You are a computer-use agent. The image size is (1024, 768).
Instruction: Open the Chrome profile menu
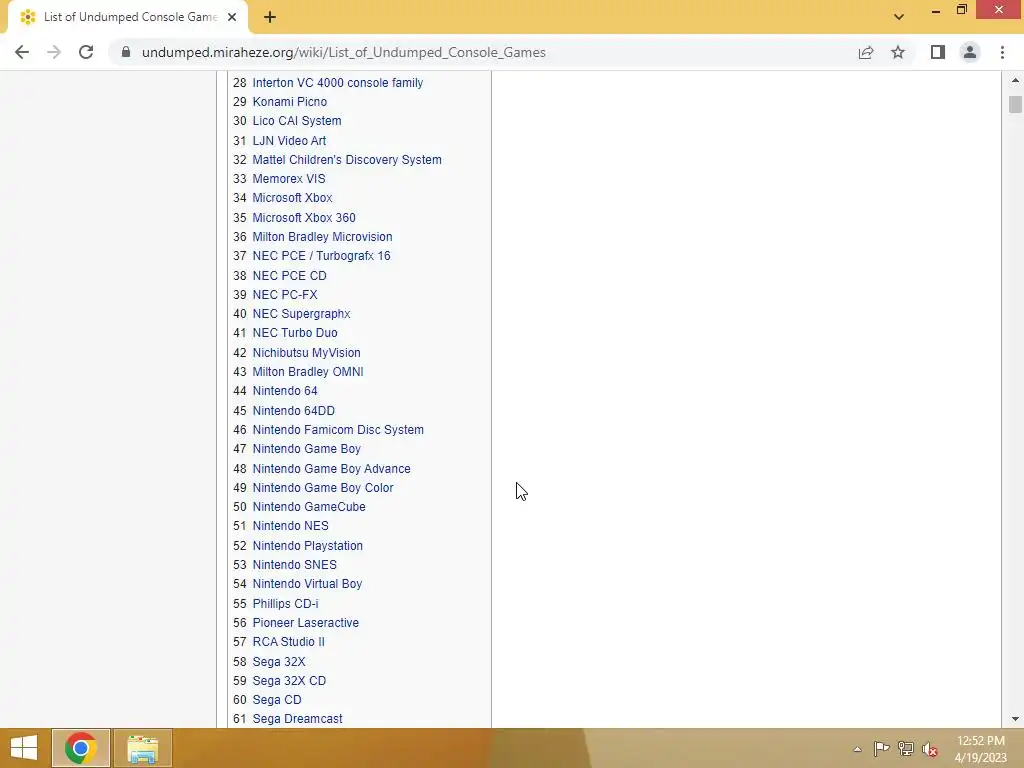970,52
